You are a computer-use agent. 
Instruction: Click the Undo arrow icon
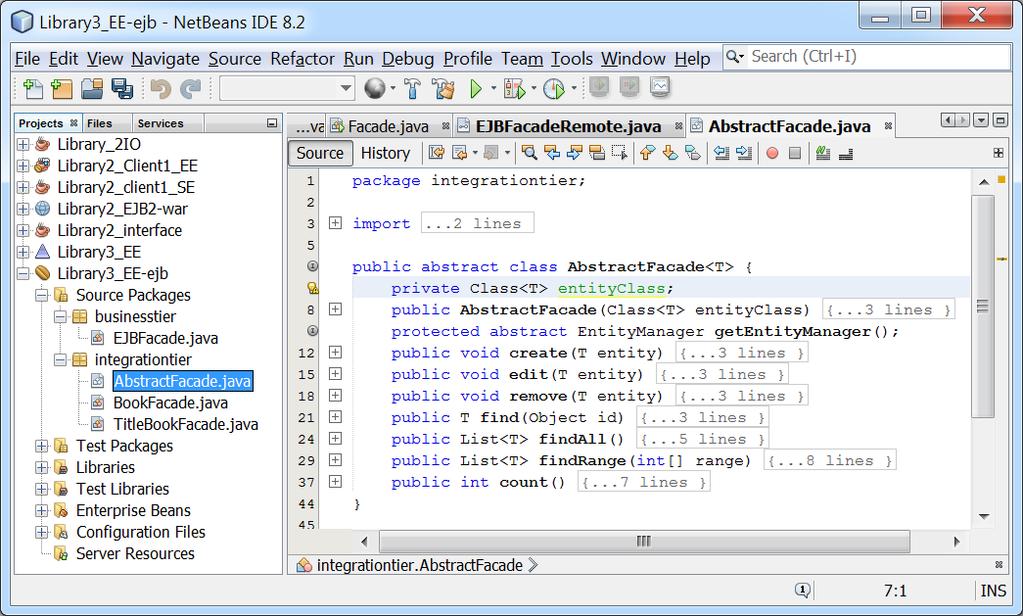point(160,88)
